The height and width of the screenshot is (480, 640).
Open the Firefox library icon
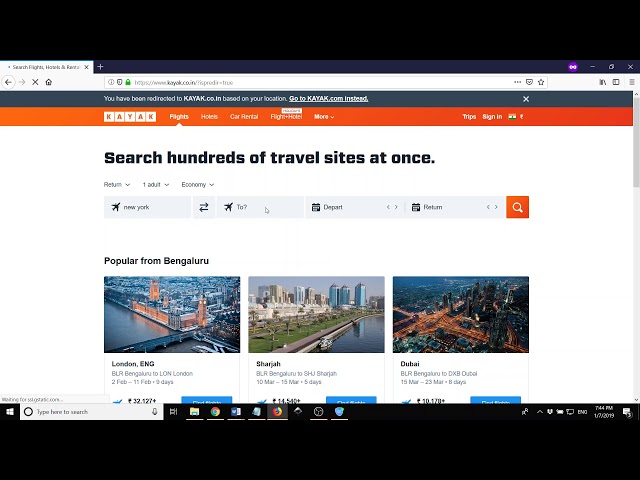[x=602, y=82]
